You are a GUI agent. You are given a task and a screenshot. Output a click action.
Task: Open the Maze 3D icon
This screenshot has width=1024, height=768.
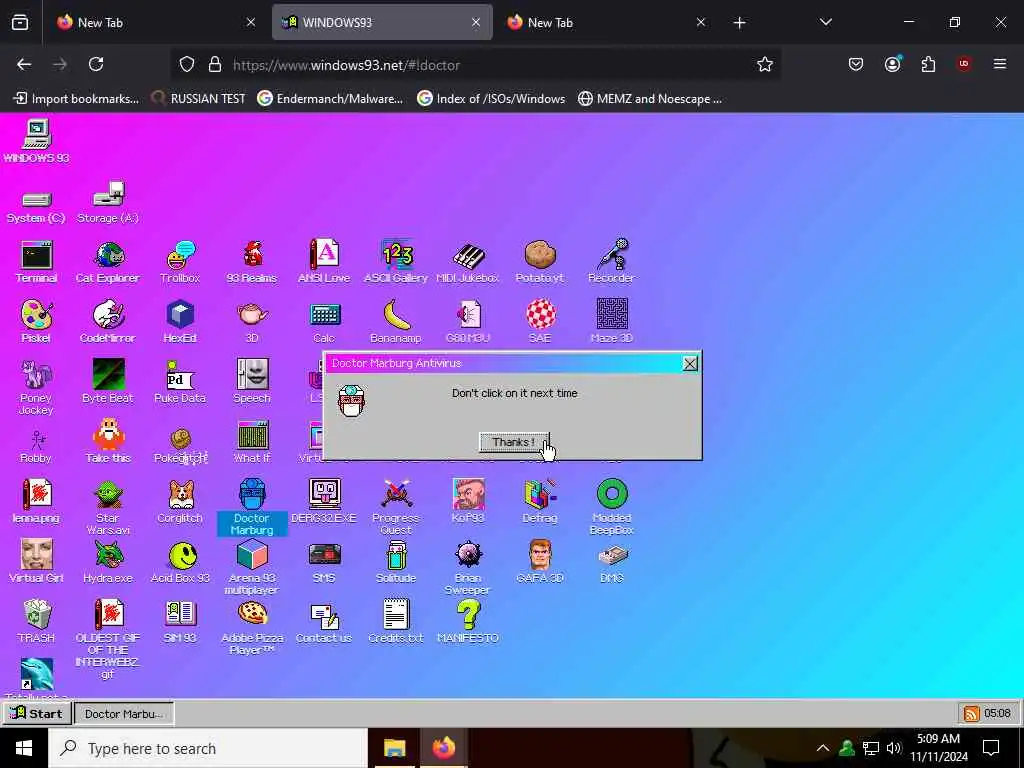(x=611, y=322)
